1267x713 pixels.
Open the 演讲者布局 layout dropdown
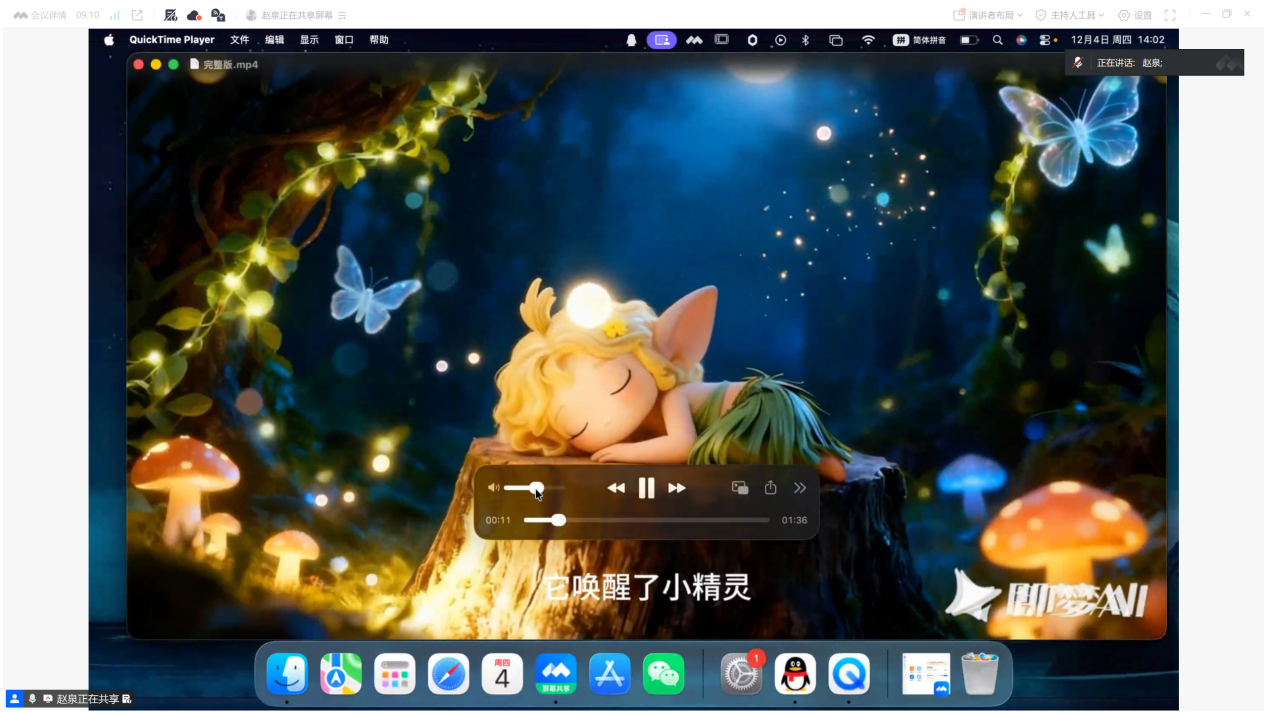(988, 15)
